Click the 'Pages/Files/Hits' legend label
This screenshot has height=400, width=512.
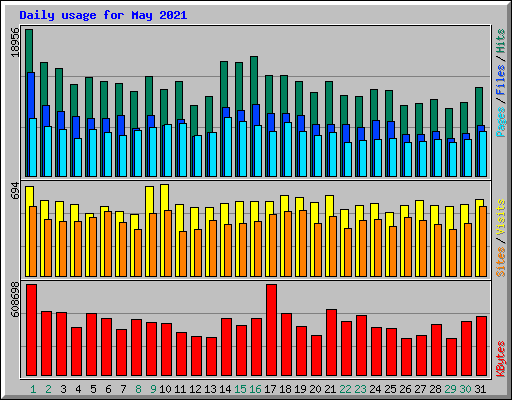[500, 83]
